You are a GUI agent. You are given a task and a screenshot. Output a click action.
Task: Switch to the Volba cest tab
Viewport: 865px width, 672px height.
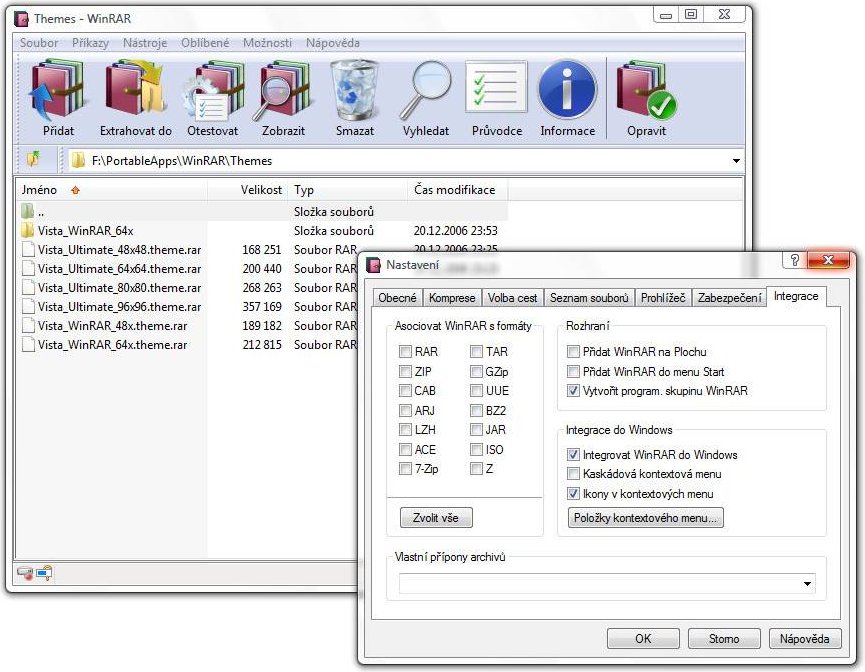512,297
